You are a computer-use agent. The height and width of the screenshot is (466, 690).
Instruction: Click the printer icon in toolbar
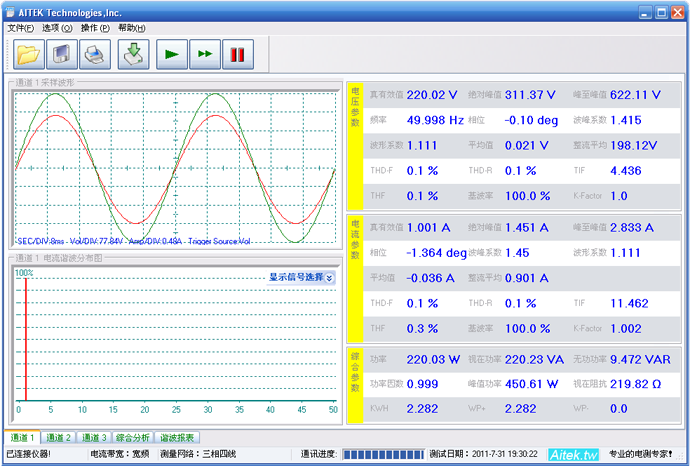[x=94, y=54]
